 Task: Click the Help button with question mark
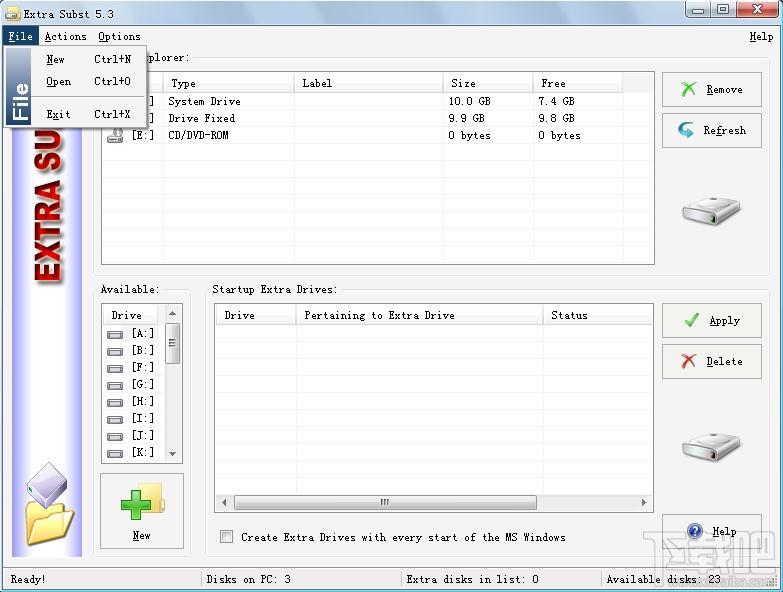712,532
